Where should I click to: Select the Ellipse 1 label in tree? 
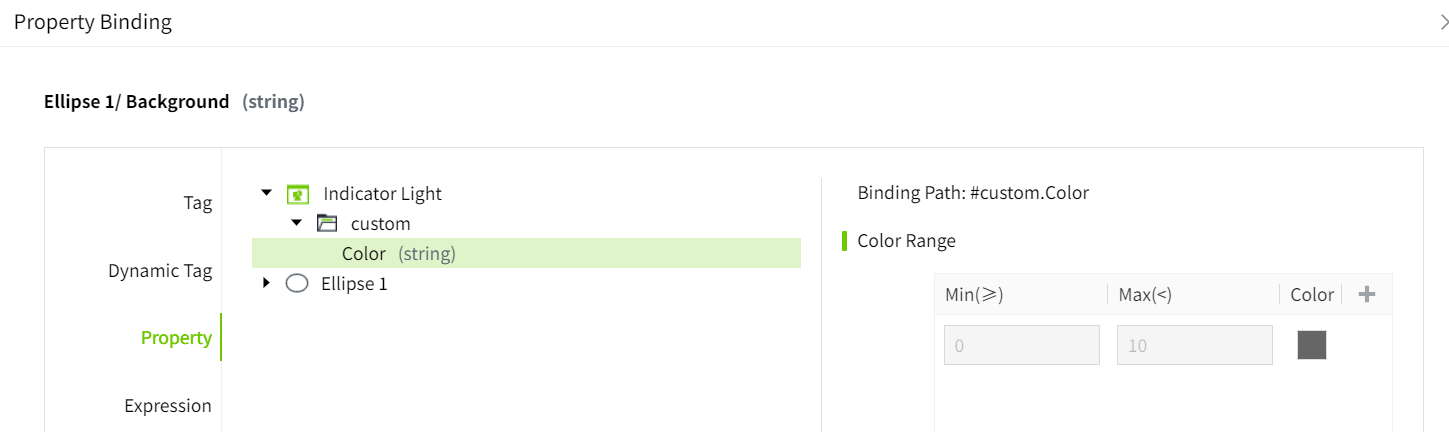[354, 284]
